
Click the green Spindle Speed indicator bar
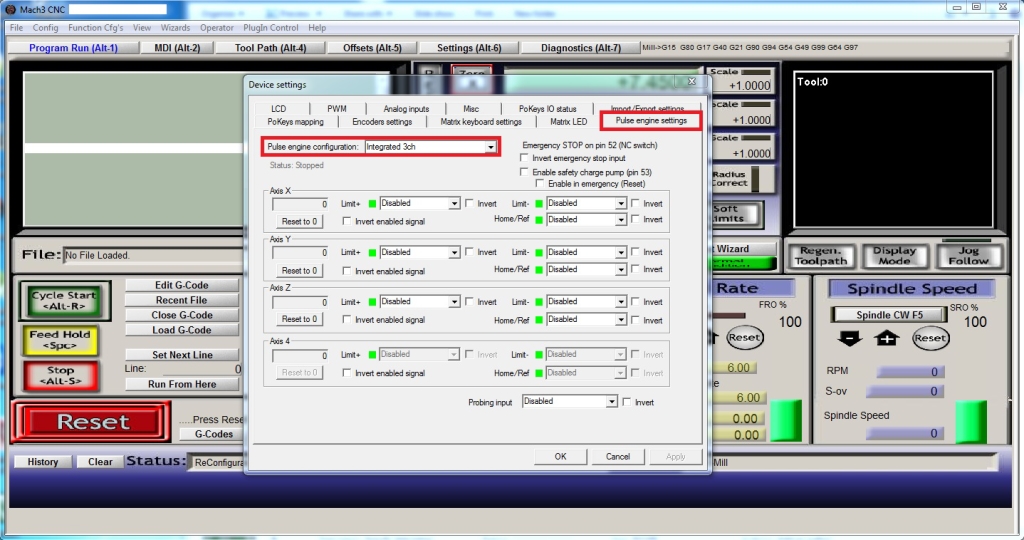970,422
